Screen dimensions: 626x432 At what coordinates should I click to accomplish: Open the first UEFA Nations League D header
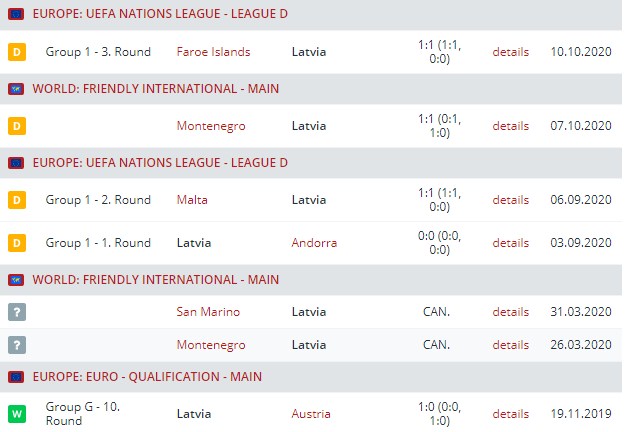click(x=160, y=15)
